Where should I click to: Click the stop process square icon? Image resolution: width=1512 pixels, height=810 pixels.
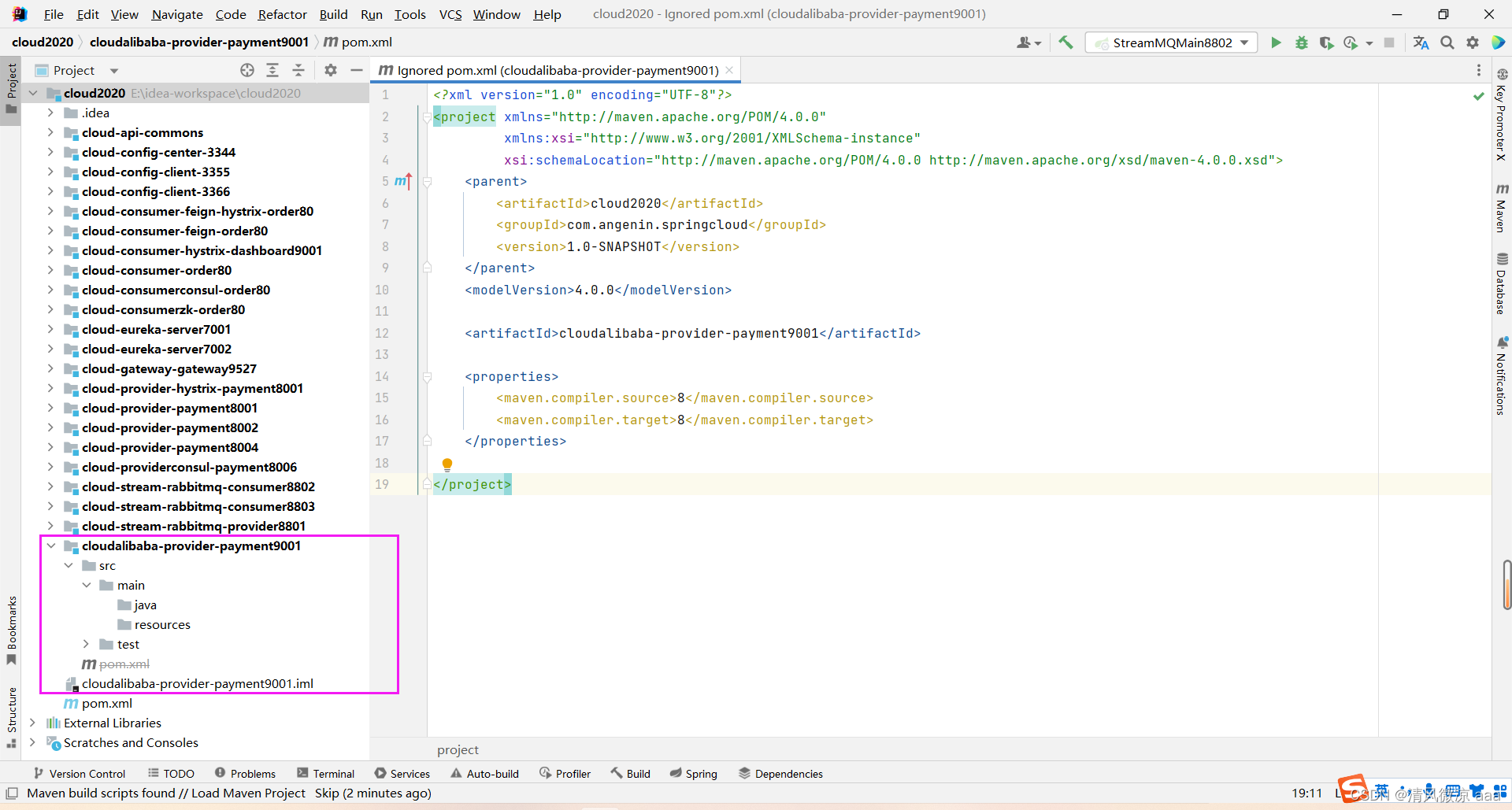tap(1389, 43)
